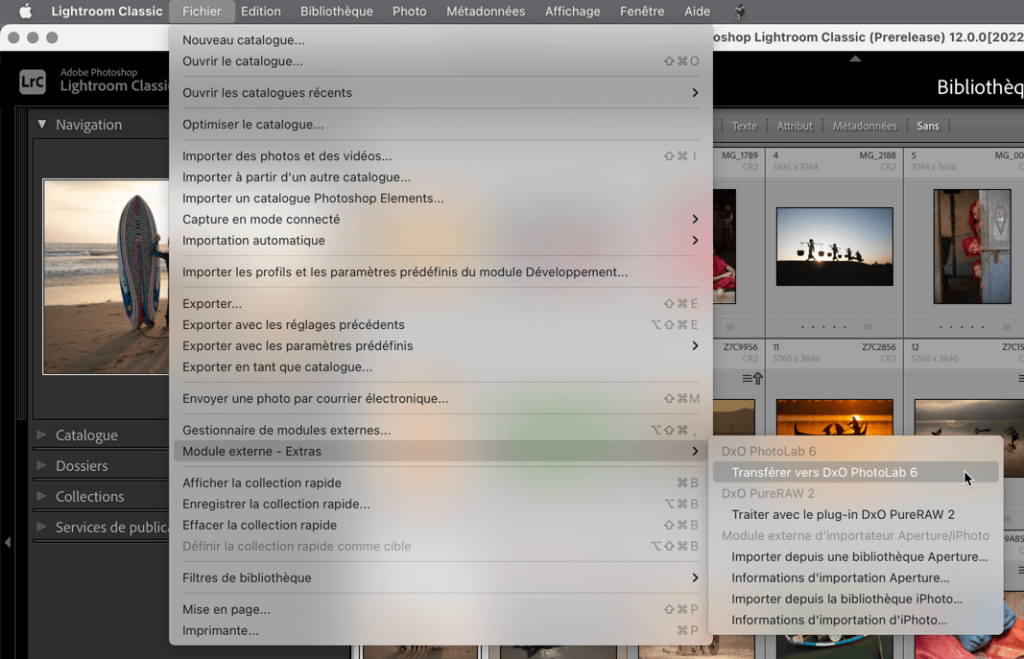Choose Exporter avec les réglages précédents
The image size is (1024, 659).
(x=440, y=325)
